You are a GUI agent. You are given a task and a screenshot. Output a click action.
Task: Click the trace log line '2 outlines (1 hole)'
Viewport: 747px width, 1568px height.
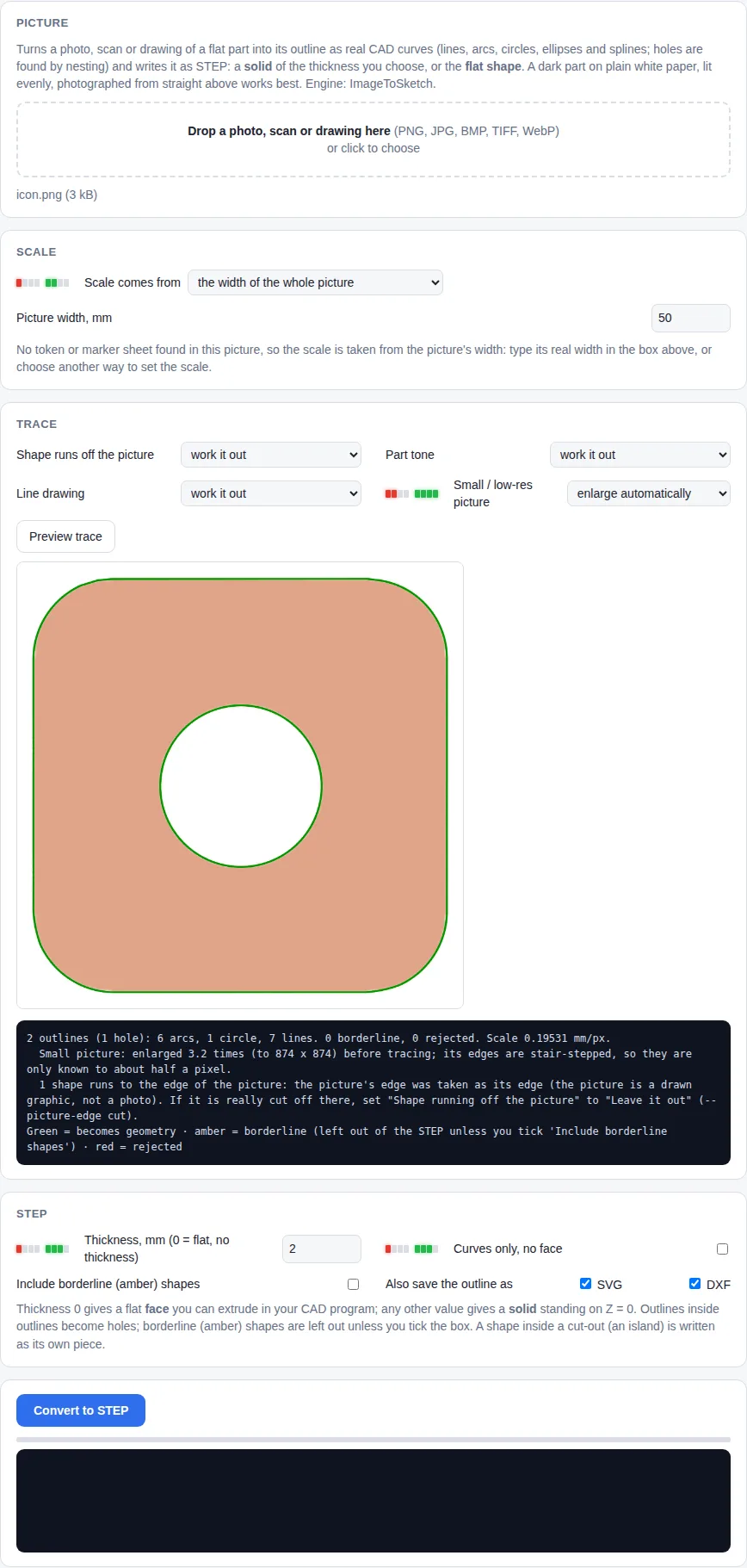(318, 1038)
